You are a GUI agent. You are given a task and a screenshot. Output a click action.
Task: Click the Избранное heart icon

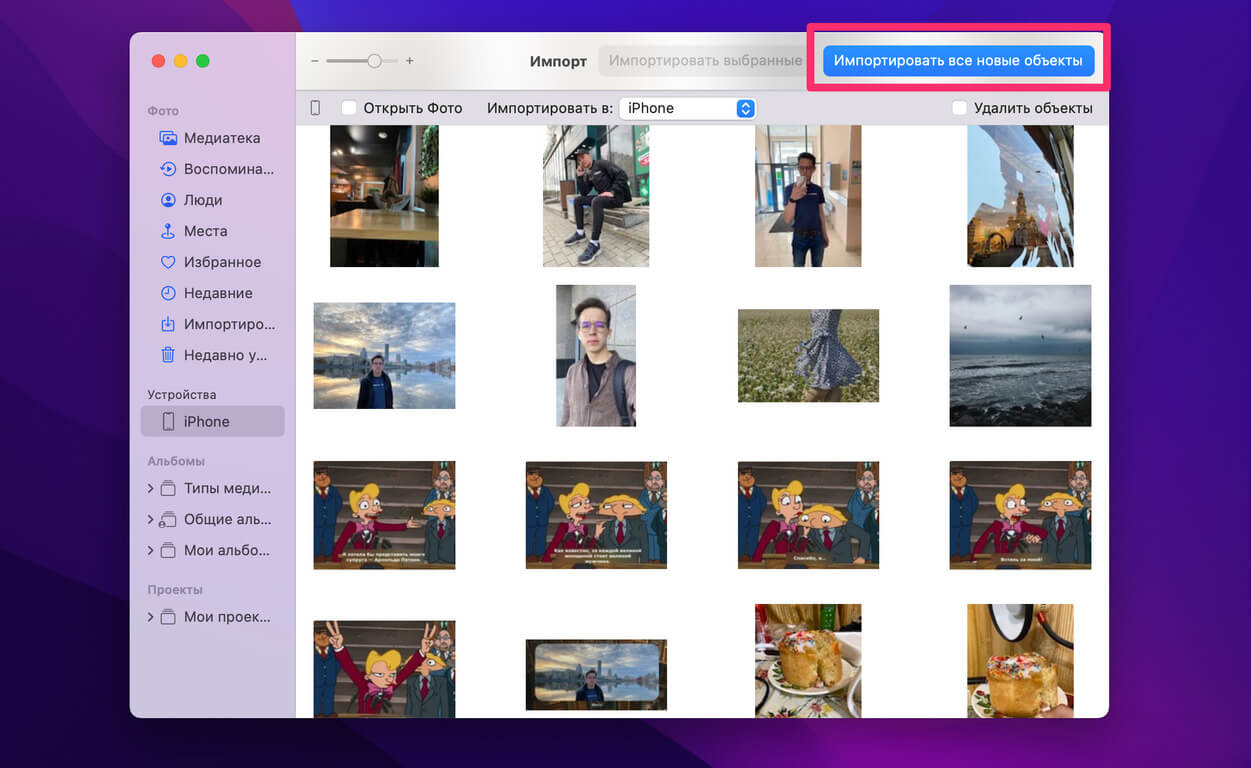168,262
